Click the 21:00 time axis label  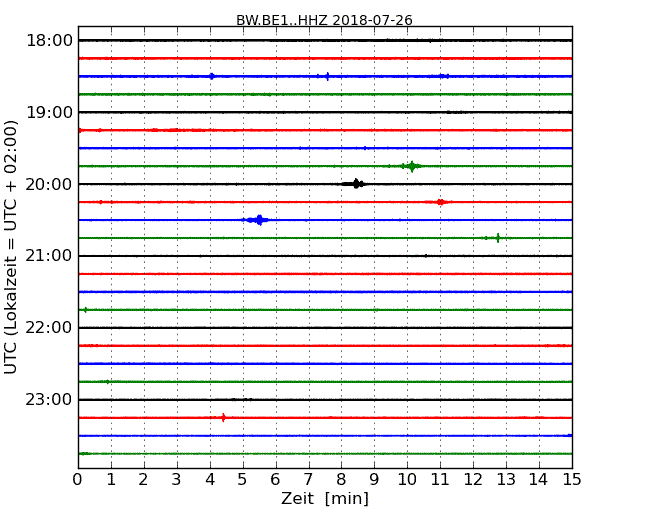click(49, 256)
